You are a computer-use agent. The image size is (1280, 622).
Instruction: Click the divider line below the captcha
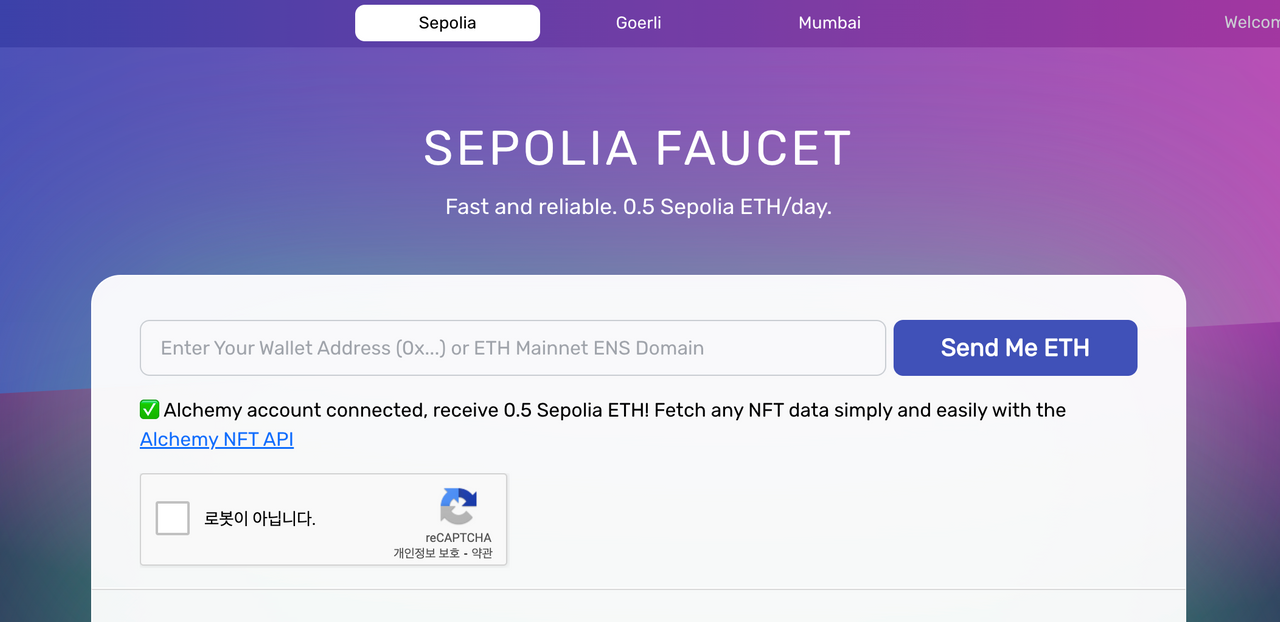tap(638, 589)
